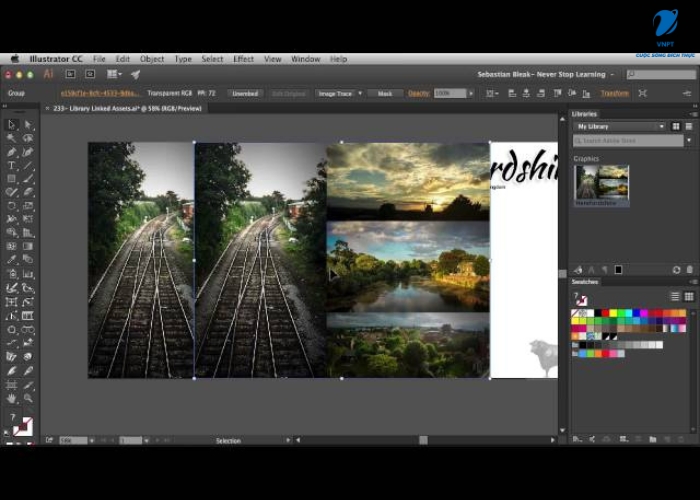The width and height of the screenshot is (700, 500).
Task: Click the Mask button
Action: pos(385,93)
